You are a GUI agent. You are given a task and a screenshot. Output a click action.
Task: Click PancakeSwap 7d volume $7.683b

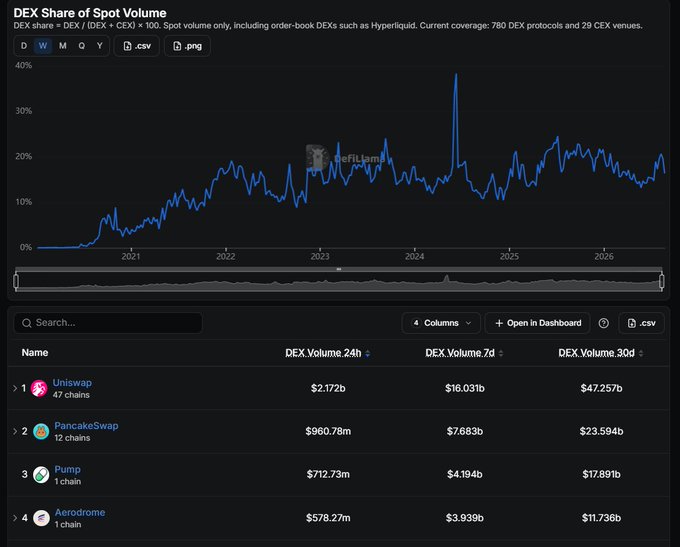pyautogui.click(x=464, y=431)
